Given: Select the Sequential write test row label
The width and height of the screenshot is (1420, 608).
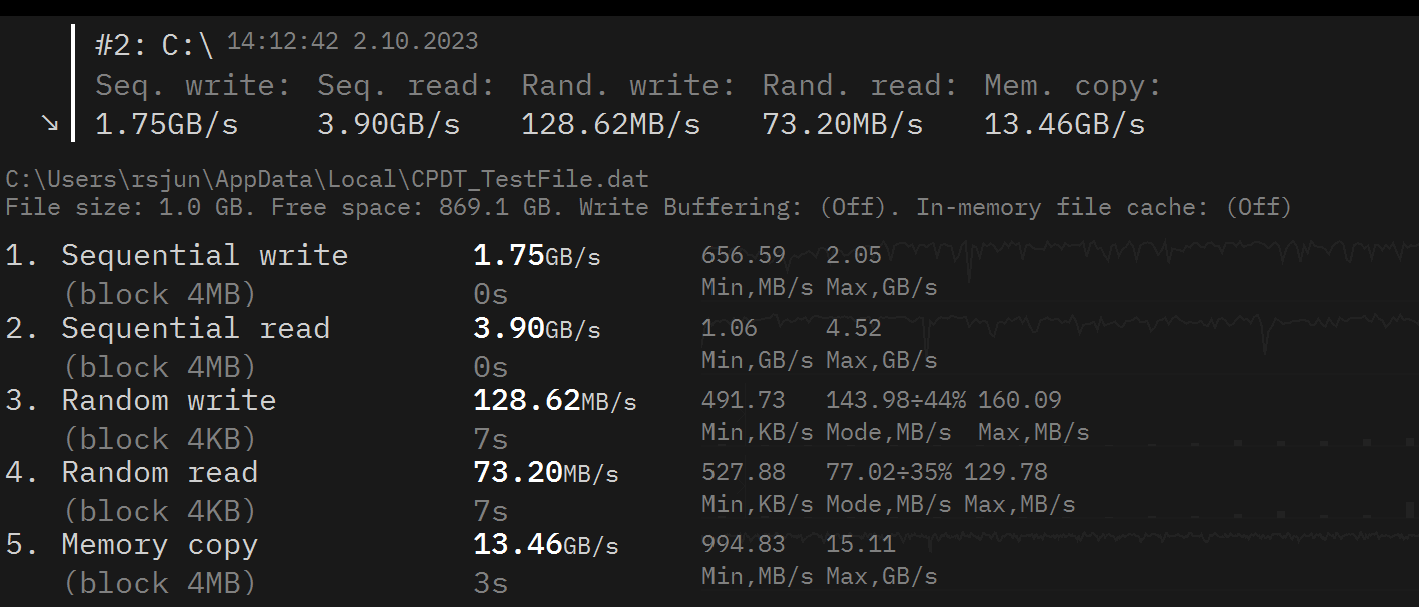Looking at the screenshot, I should click(204, 255).
